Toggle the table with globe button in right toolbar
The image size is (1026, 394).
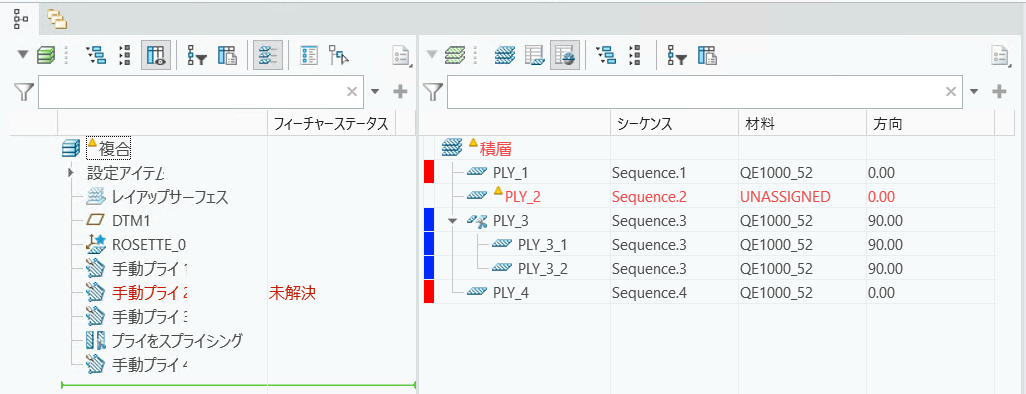tap(565, 56)
